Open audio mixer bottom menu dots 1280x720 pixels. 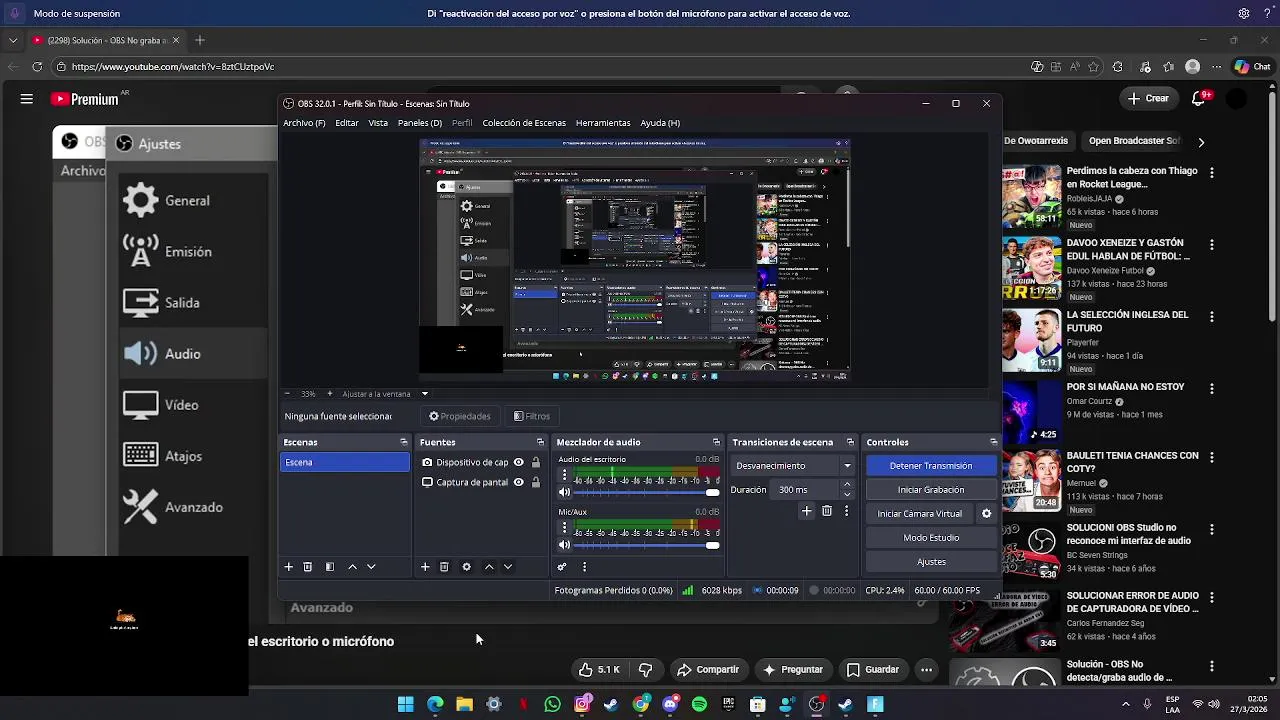(584, 567)
